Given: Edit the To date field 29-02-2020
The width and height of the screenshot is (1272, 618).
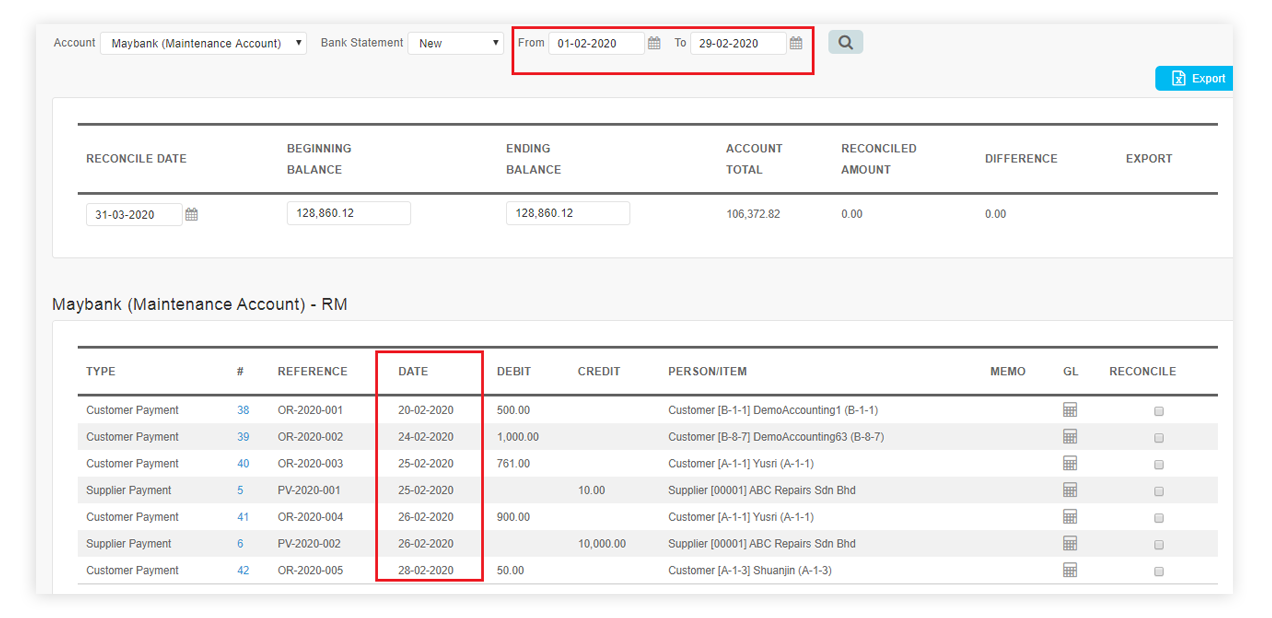Looking at the screenshot, I should point(738,43).
